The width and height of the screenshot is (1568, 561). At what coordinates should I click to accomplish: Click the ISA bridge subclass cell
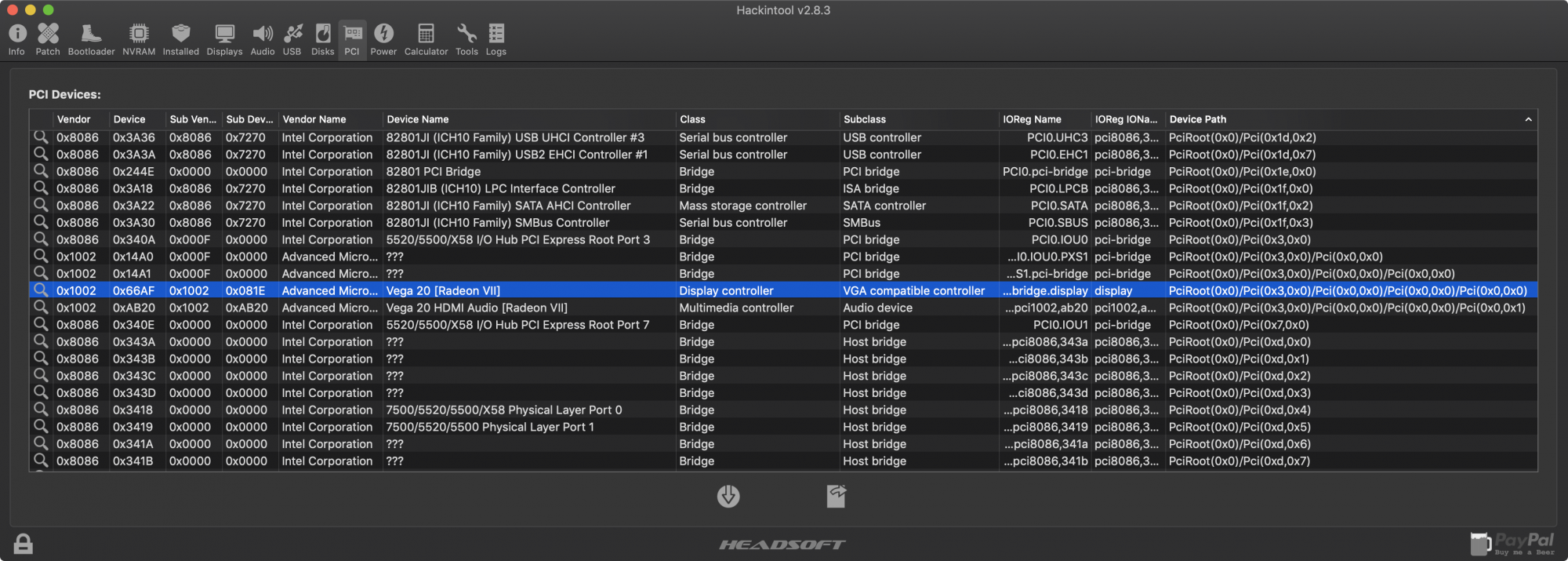[x=871, y=188]
